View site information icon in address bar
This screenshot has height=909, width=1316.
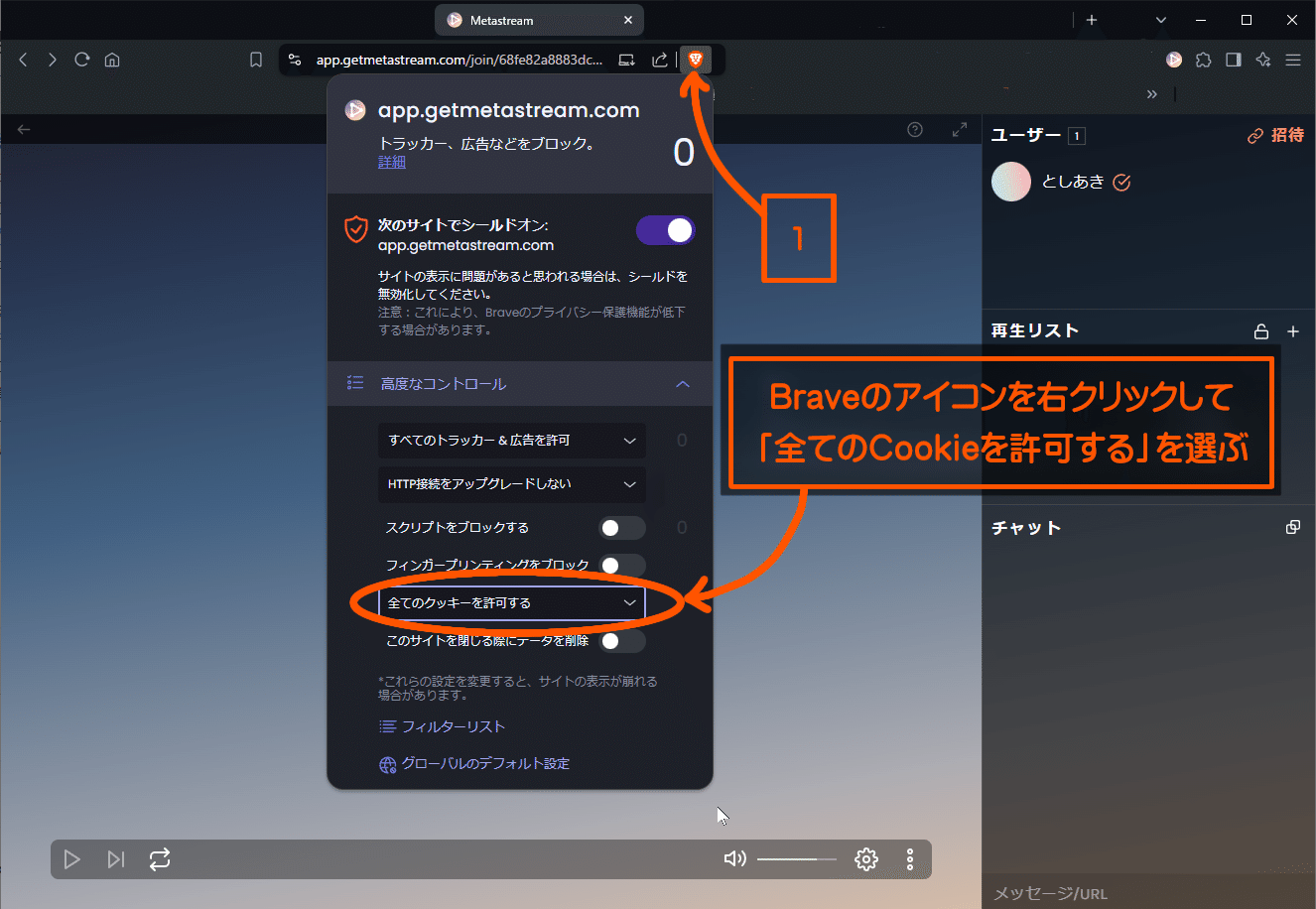click(x=295, y=60)
